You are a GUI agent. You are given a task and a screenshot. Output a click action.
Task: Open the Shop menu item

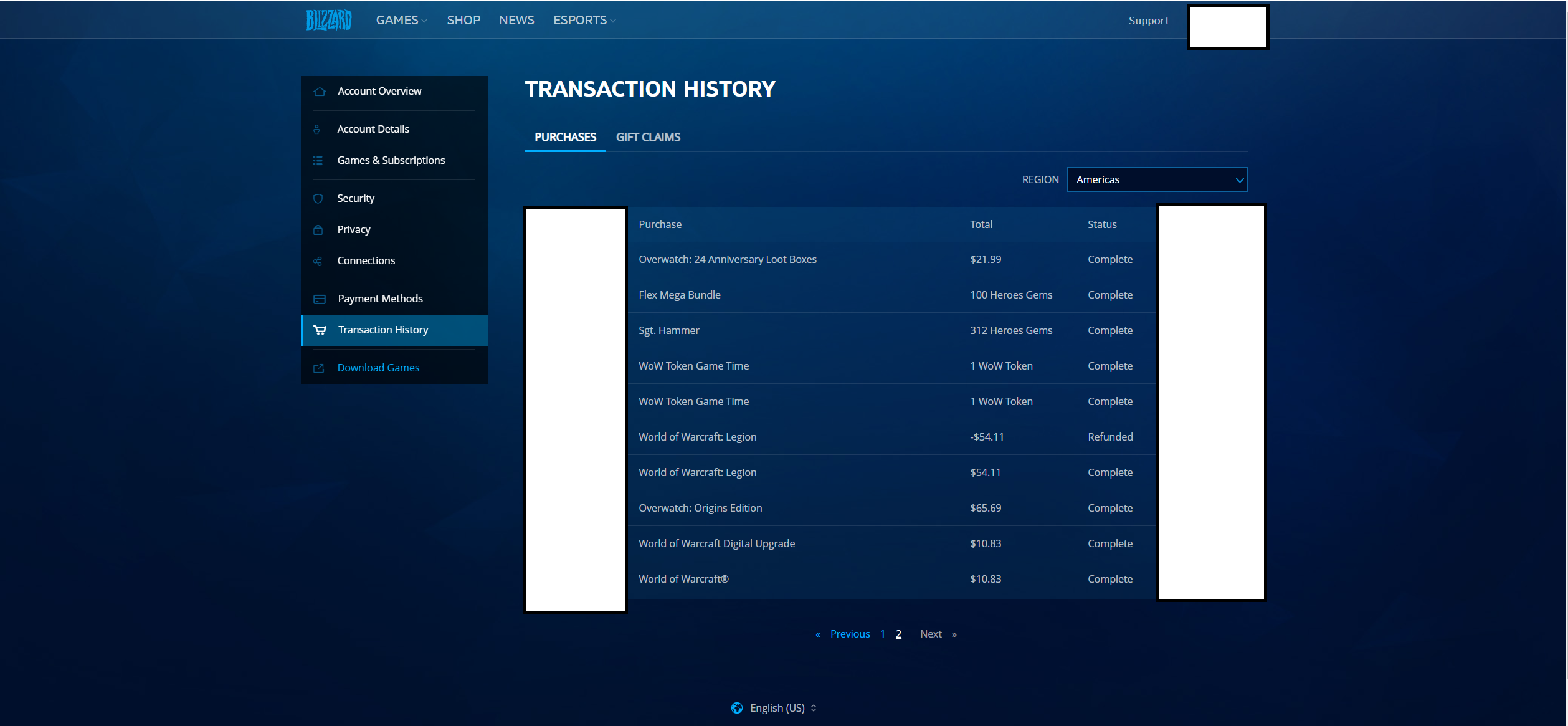click(x=463, y=20)
